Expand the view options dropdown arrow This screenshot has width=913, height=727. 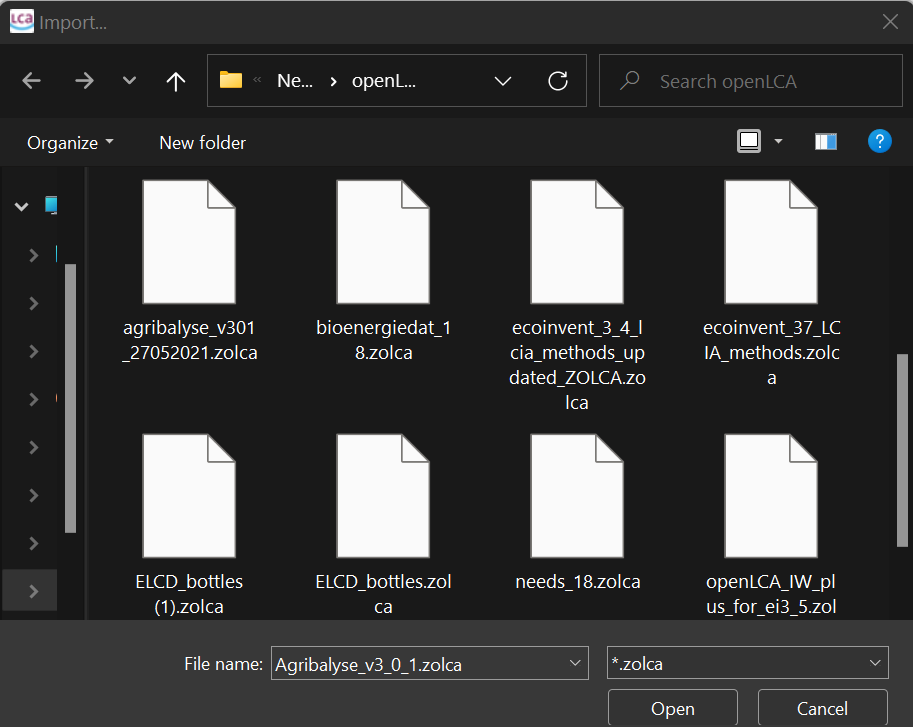[778, 142]
